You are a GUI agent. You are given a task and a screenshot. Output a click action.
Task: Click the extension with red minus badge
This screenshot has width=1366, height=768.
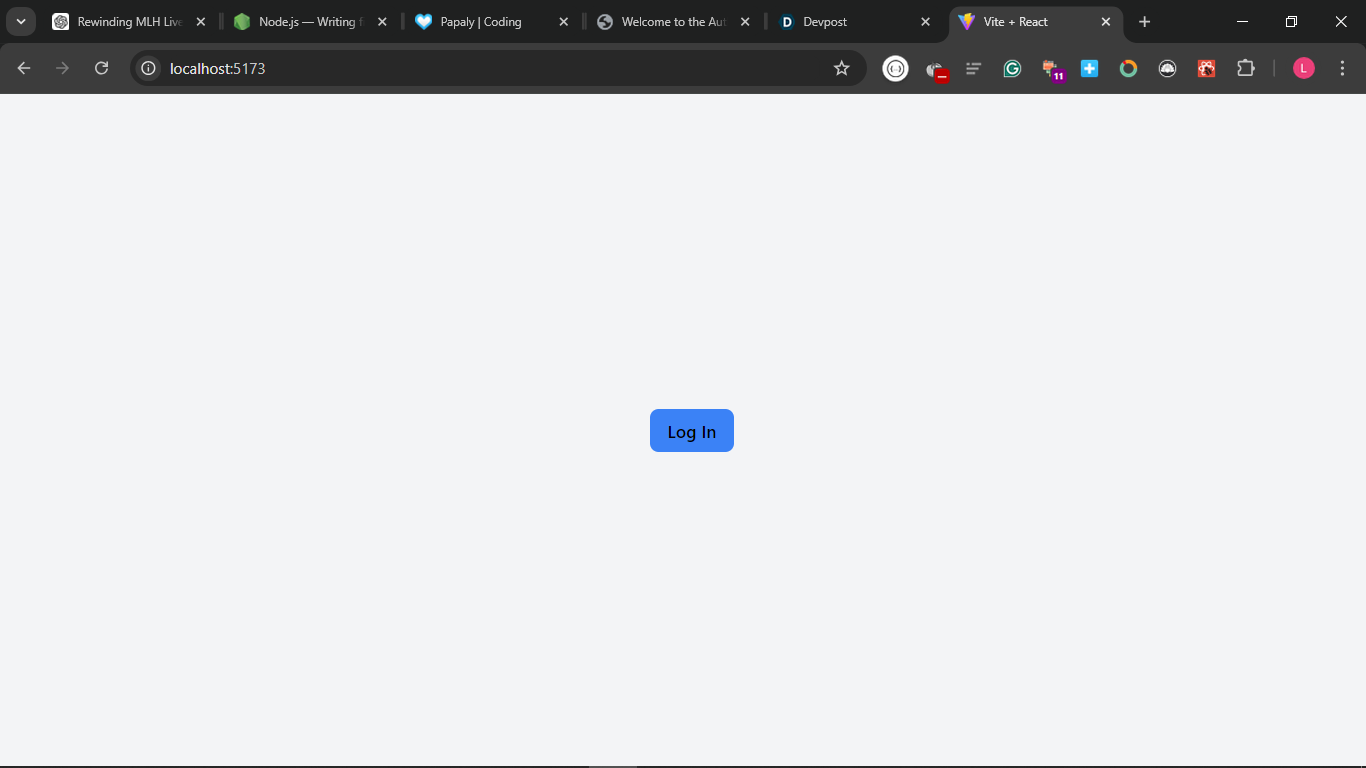[936, 69]
